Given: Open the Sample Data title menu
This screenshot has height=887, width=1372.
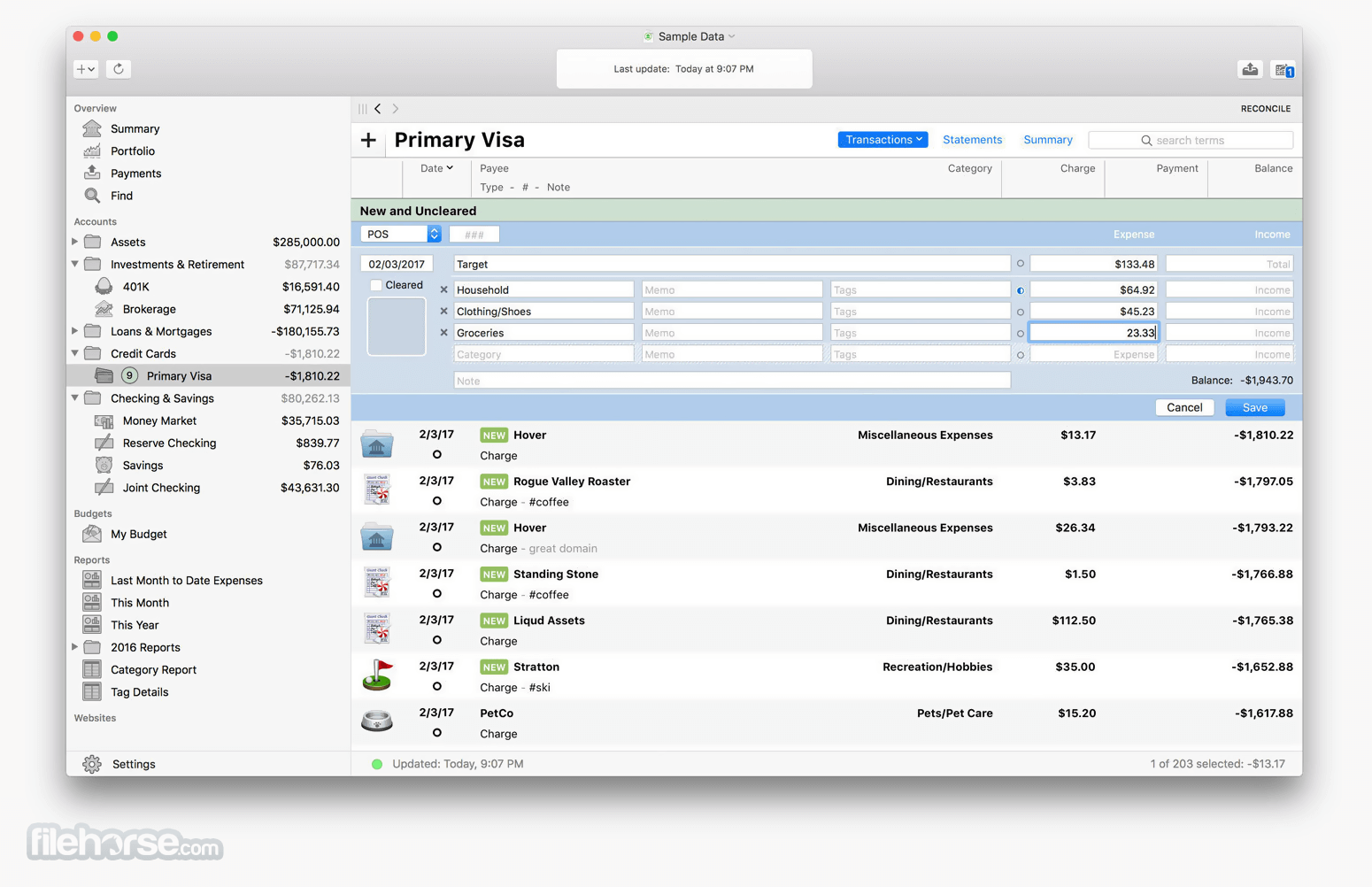Looking at the screenshot, I should 690,36.
